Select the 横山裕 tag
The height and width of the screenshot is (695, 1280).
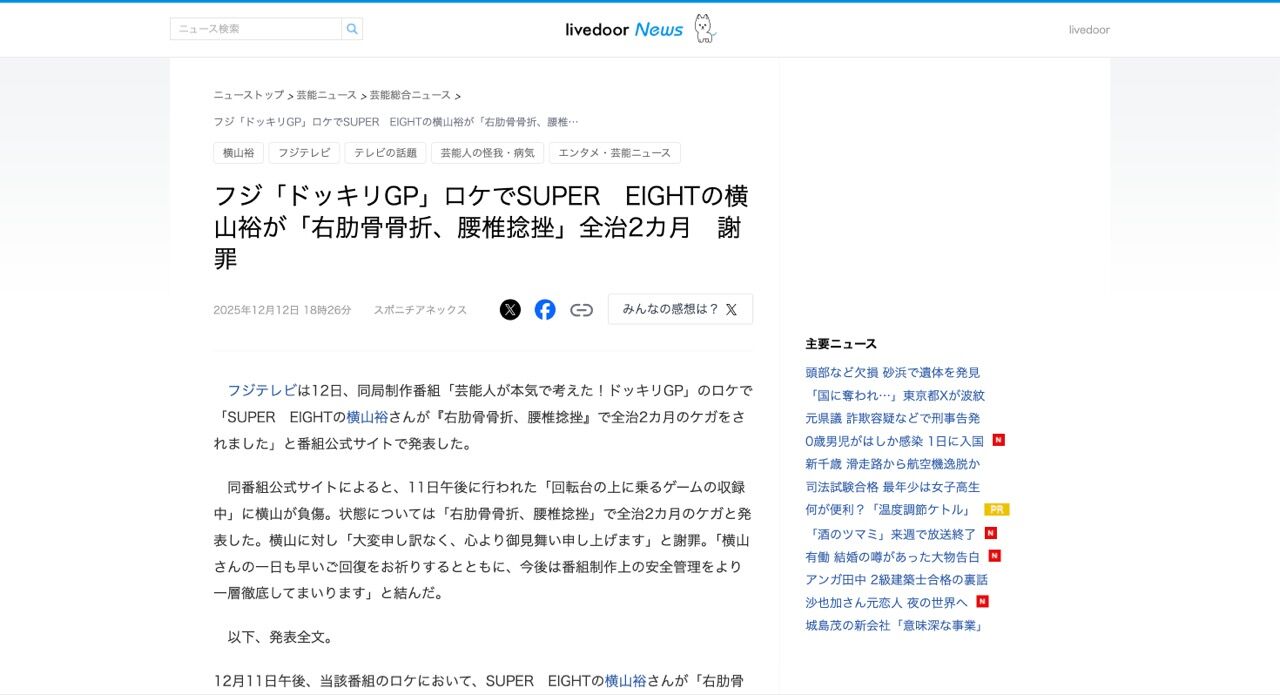click(x=238, y=153)
